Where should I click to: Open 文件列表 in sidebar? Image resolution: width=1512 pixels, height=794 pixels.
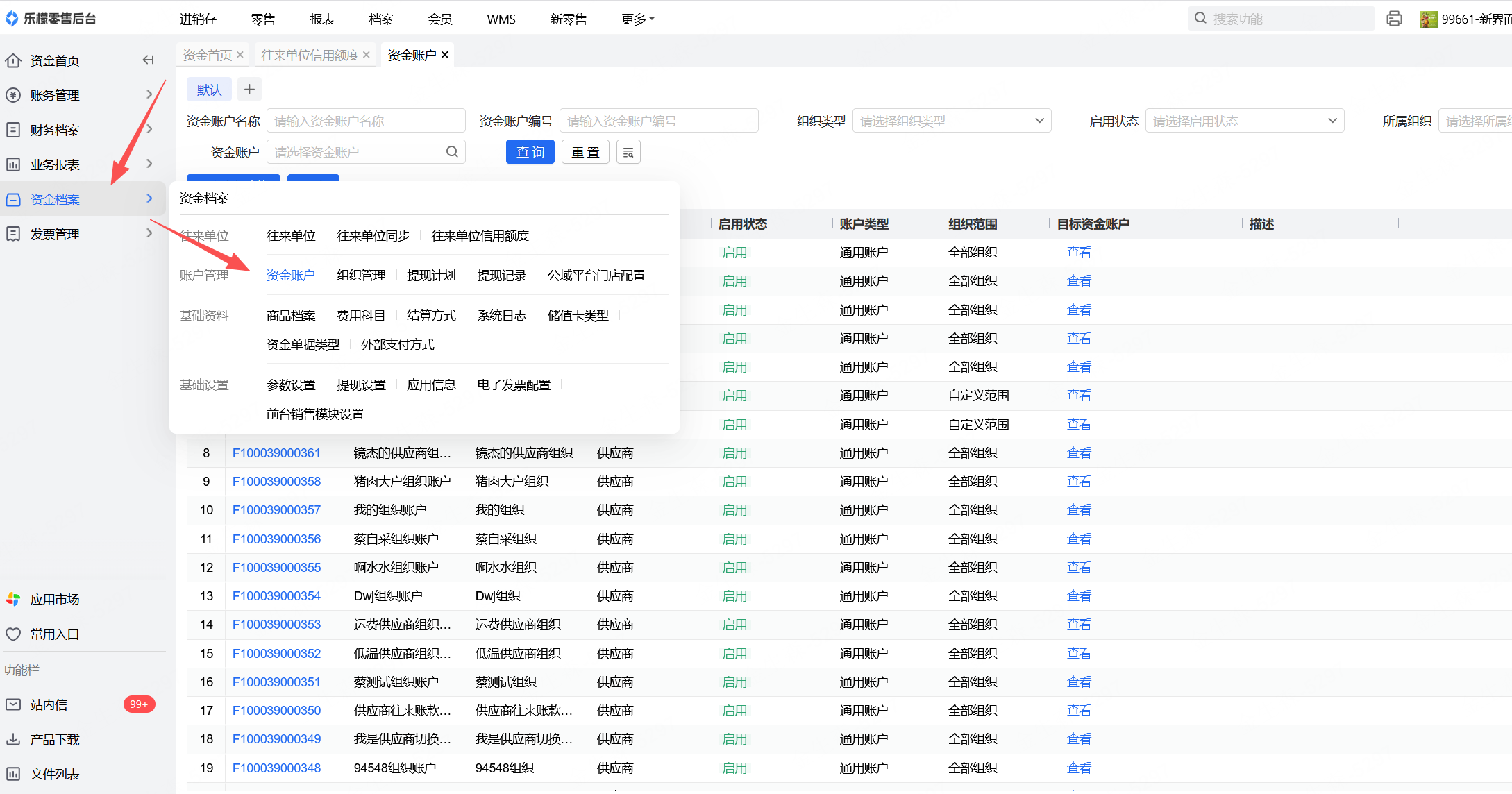(54, 774)
